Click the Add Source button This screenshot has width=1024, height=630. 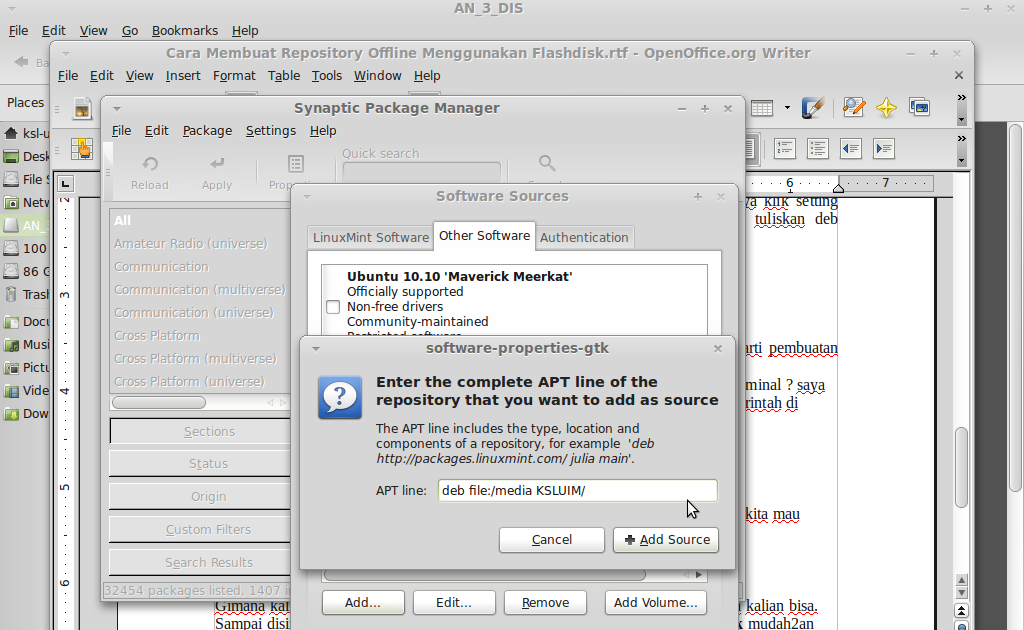click(x=666, y=540)
